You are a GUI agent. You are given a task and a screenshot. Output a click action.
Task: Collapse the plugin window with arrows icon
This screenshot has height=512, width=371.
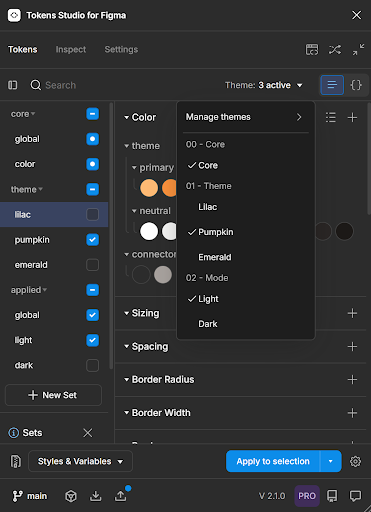pos(358,50)
